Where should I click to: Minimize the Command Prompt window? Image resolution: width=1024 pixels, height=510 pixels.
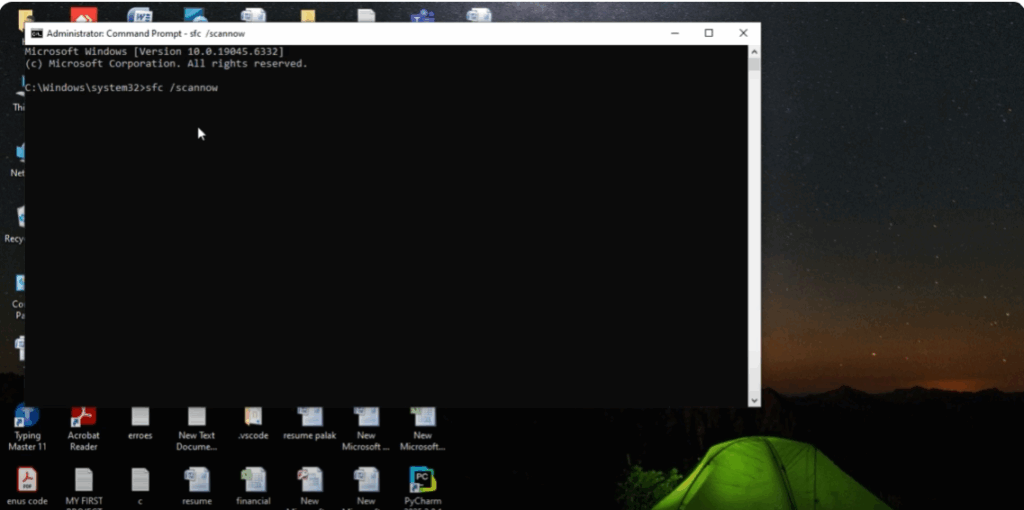(x=675, y=33)
